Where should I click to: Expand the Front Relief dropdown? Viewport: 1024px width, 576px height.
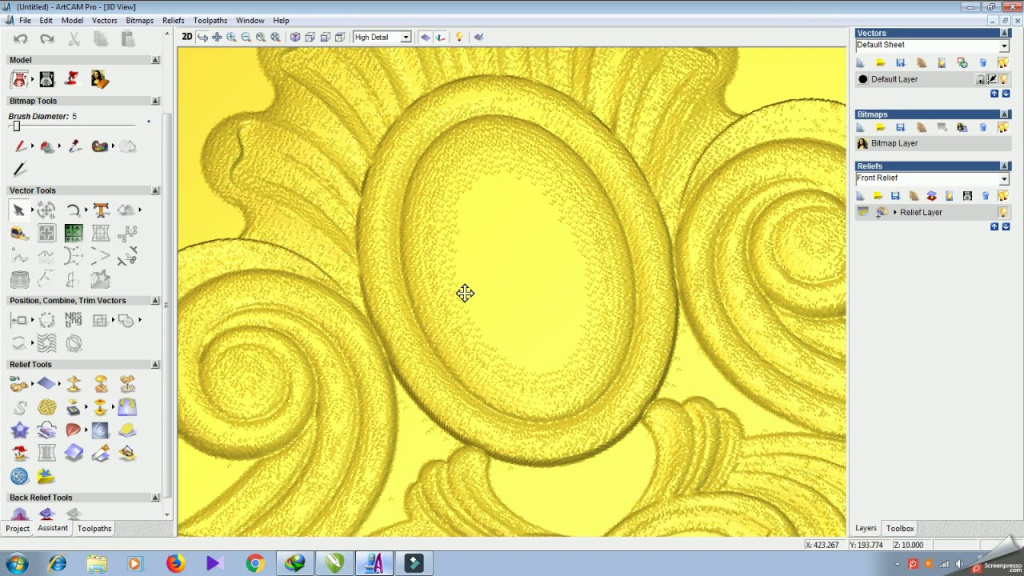click(1004, 178)
